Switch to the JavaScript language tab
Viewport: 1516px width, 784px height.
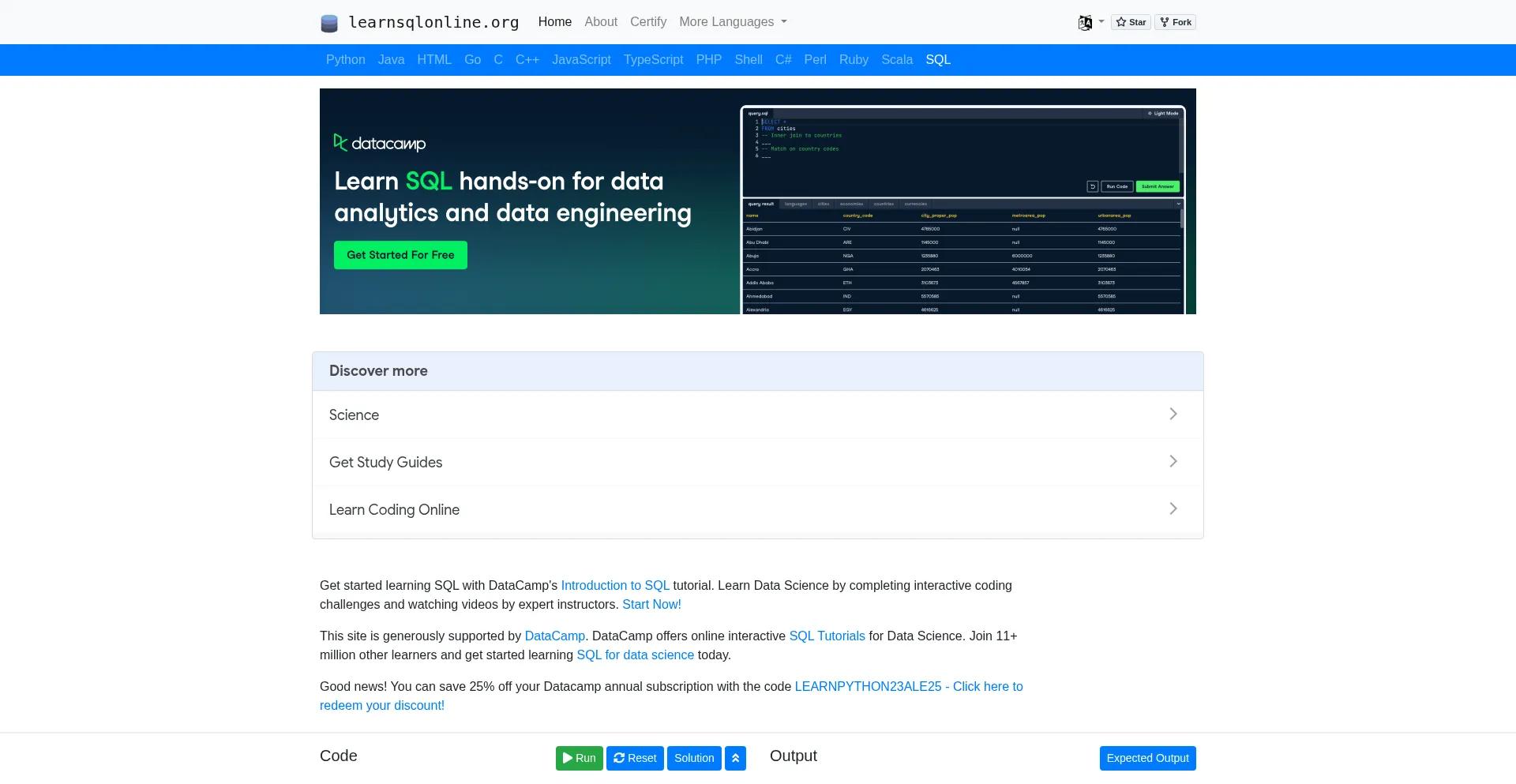(x=582, y=60)
